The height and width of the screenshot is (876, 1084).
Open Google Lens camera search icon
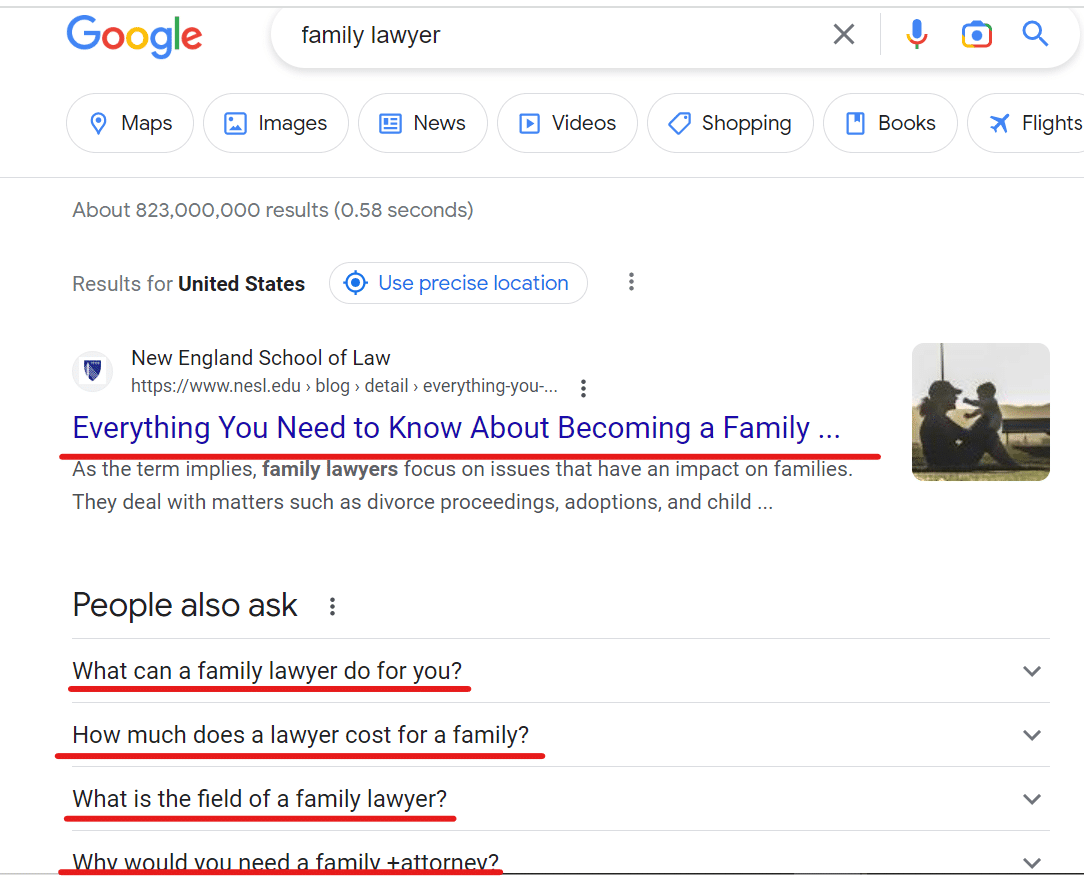[x=976, y=34]
